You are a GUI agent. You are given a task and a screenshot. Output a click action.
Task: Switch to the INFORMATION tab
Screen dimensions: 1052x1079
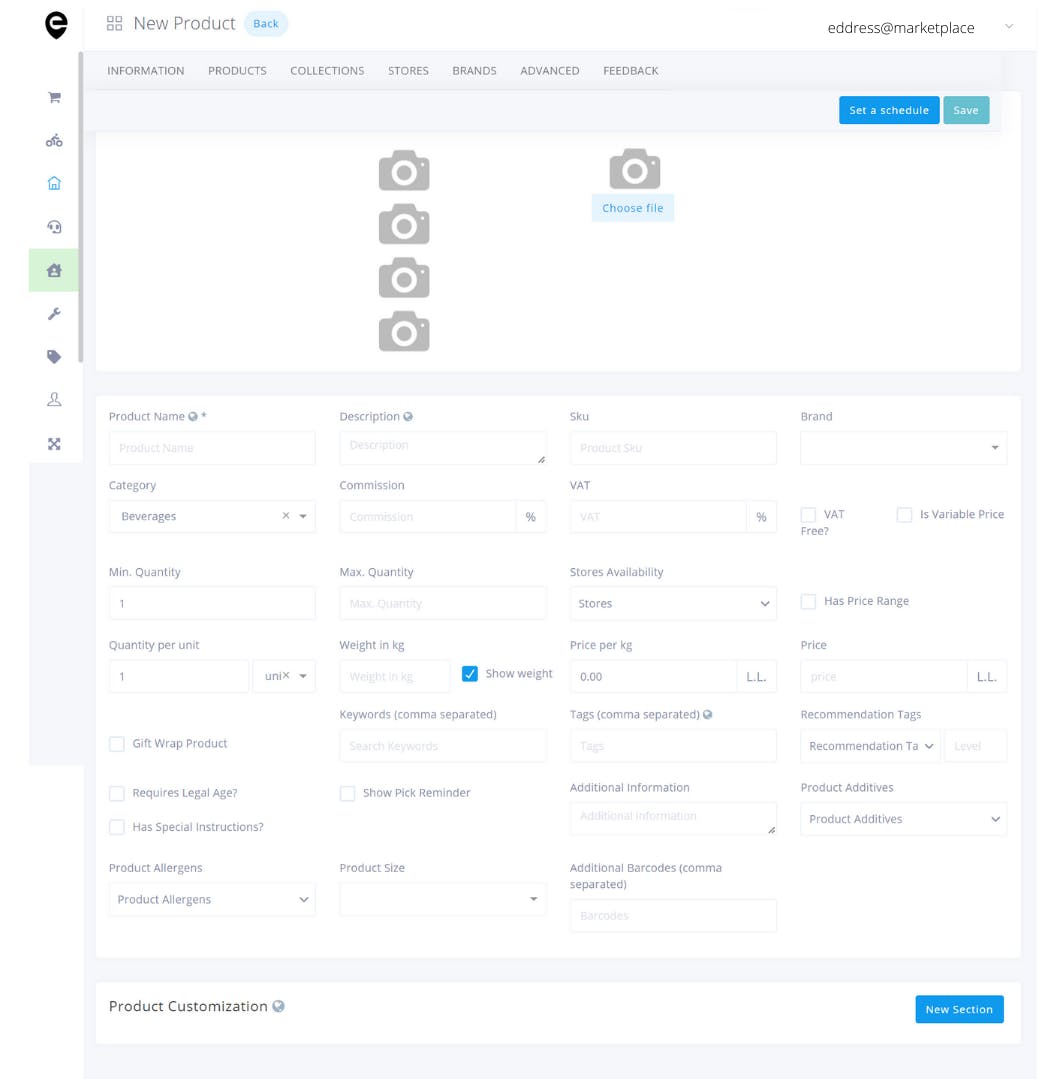(146, 71)
